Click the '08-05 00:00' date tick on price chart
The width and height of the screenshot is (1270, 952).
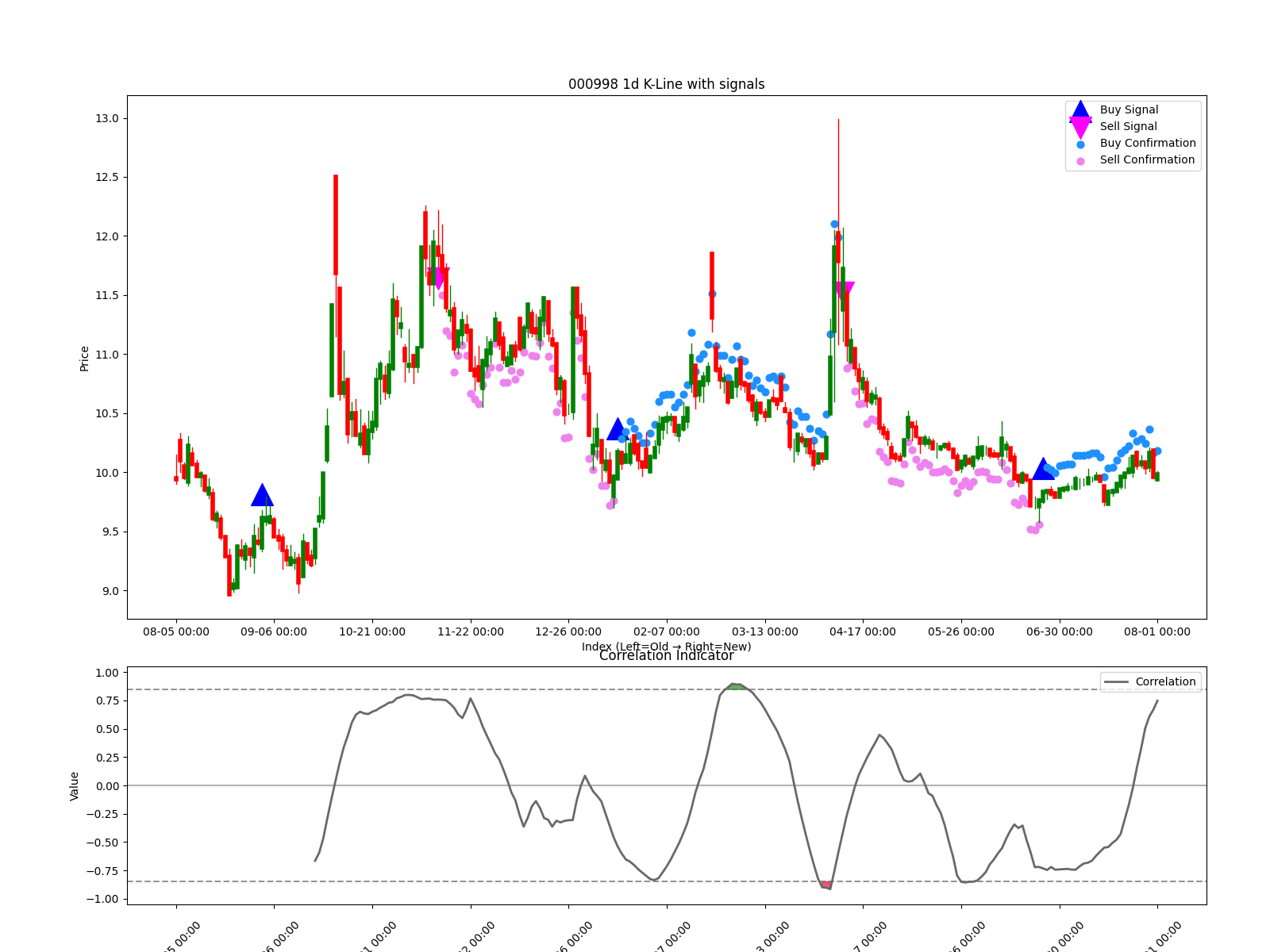pos(176,632)
